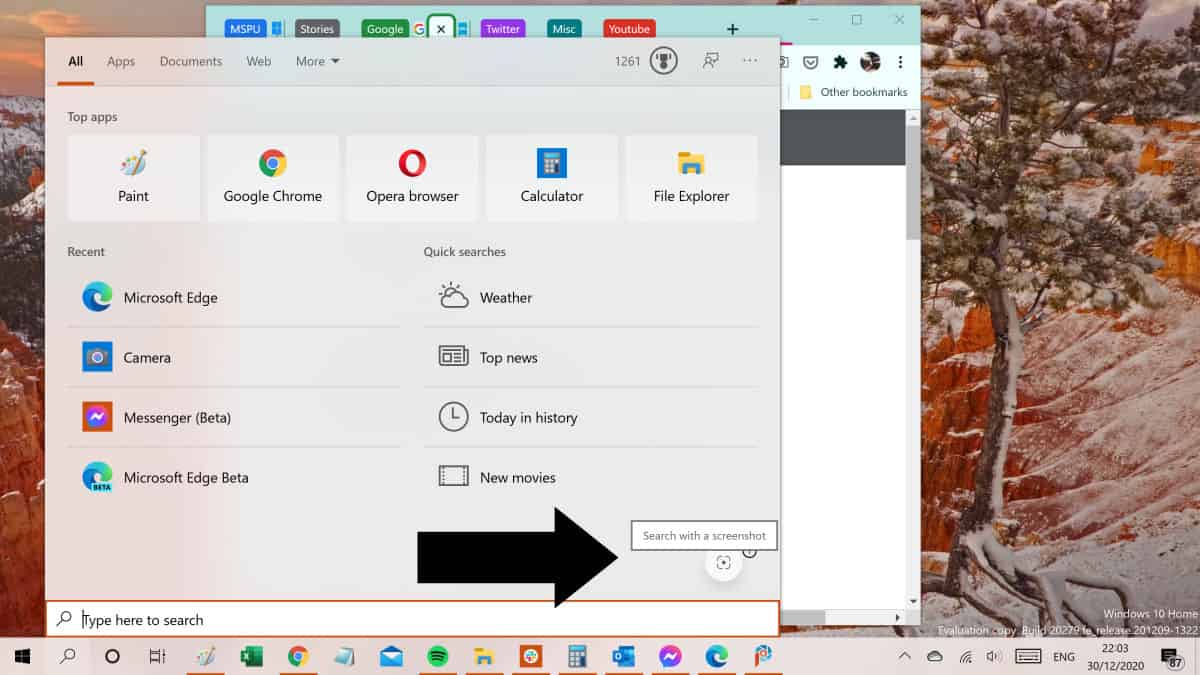Launch Google Chrome from Top apps
The image size is (1200, 675).
coord(273,178)
